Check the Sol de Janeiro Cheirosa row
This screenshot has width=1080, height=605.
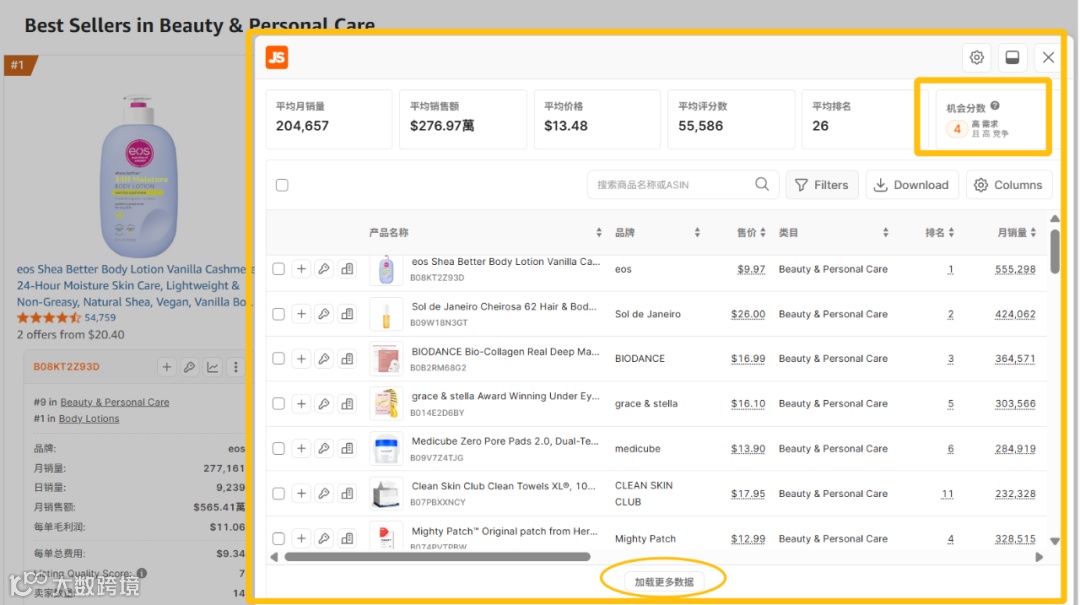278,314
